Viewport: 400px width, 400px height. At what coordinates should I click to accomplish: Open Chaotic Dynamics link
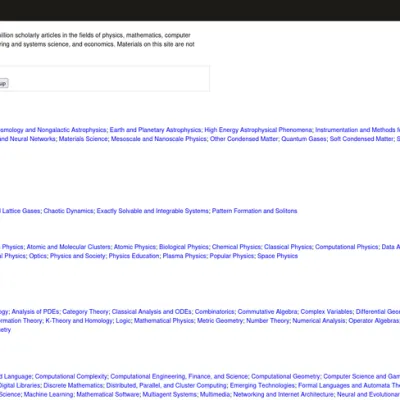(68, 211)
